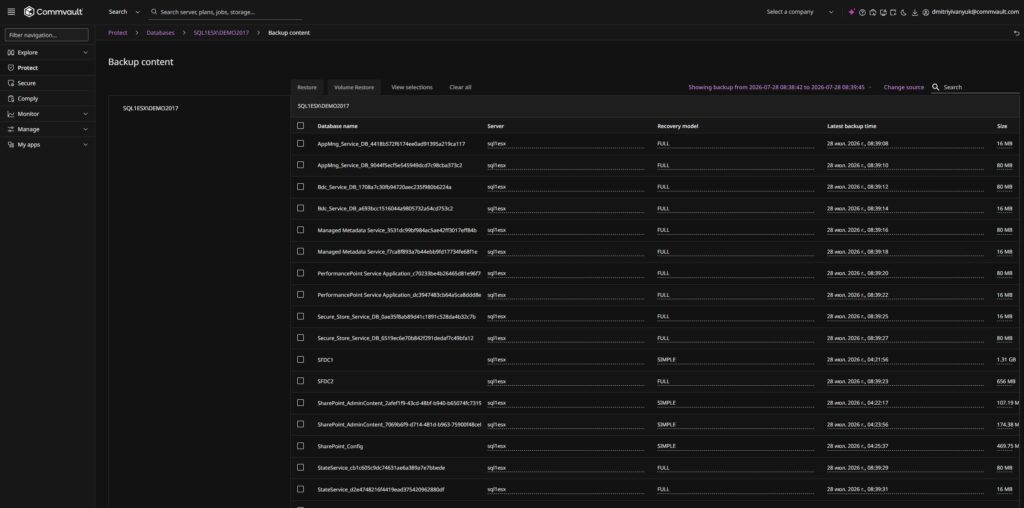Check the AppMng_Service_DB_4418b572 row checkbox
Screen dimensions: 1024x508
click(300, 143)
